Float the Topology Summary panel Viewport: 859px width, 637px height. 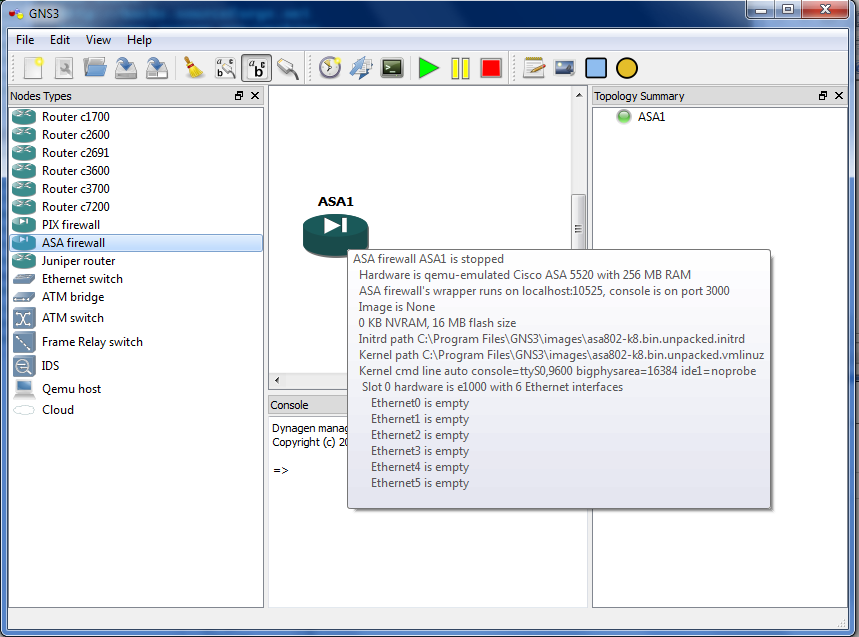click(x=823, y=96)
